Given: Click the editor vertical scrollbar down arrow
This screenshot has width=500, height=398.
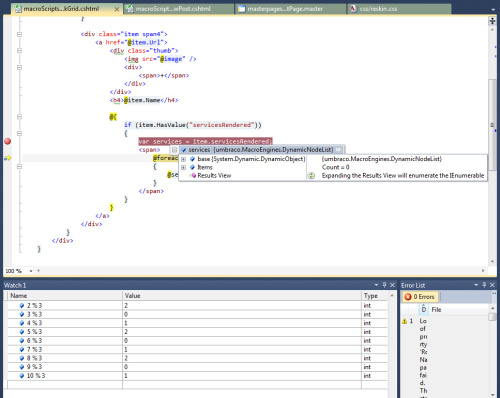Looking at the screenshot, I should click(x=492, y=262).
